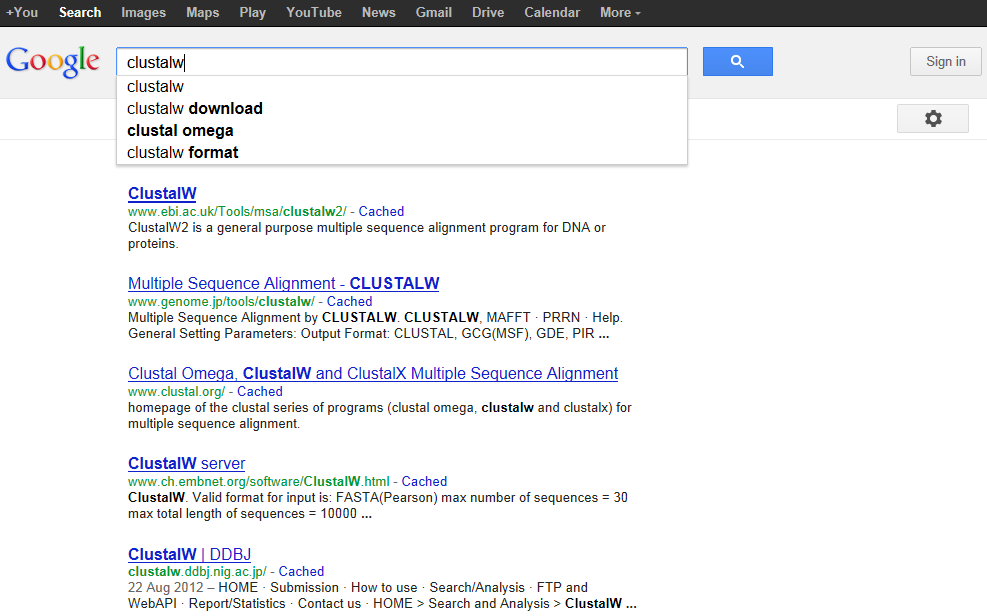Click the blue magnifier search button
The image size is (987, 616).
(737, 62)
